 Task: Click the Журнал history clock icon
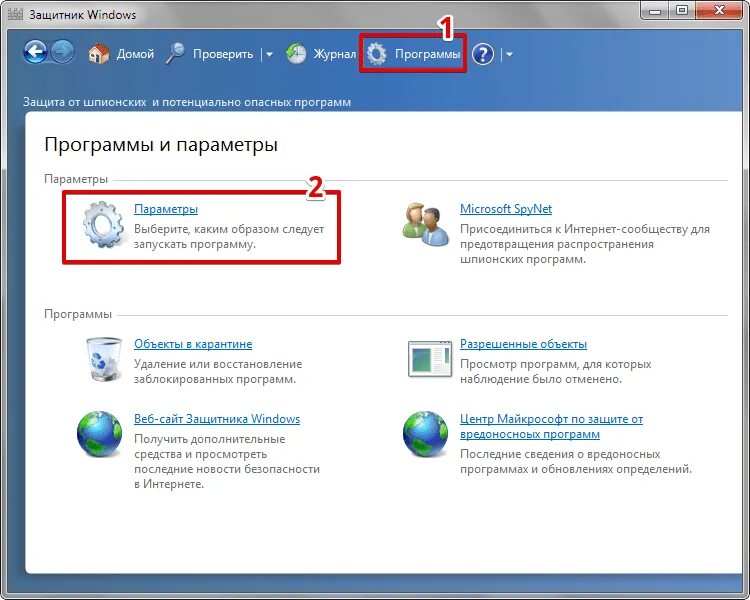[296, 54]
